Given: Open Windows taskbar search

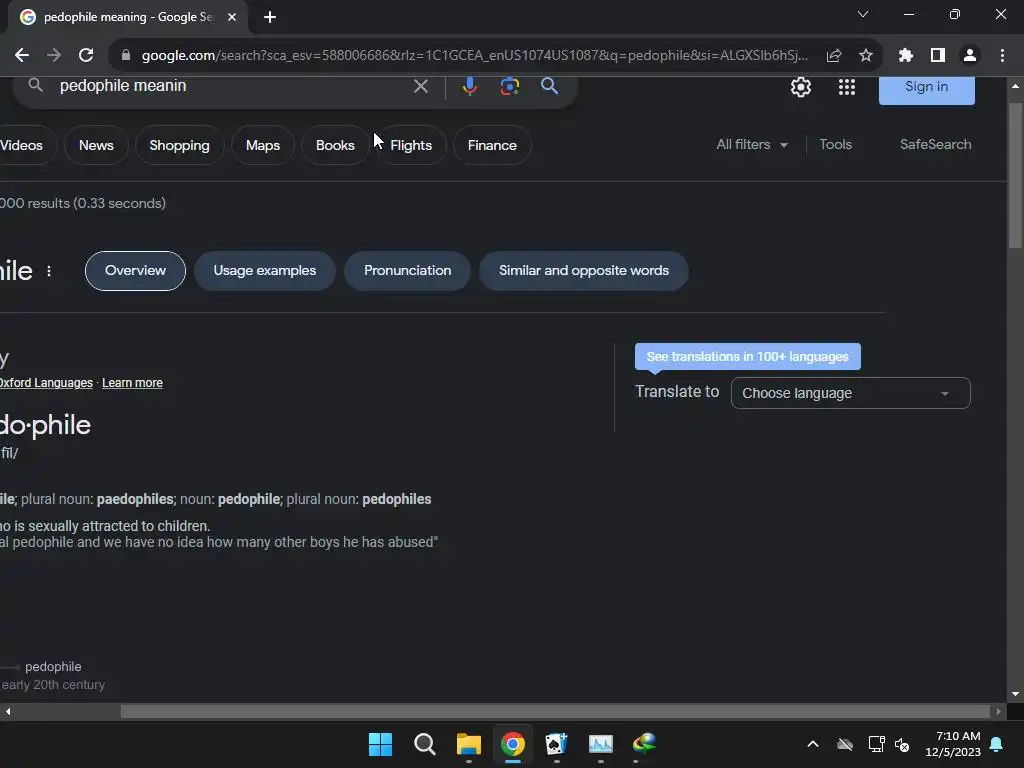Looking at the screenshot, I should 424,744.
